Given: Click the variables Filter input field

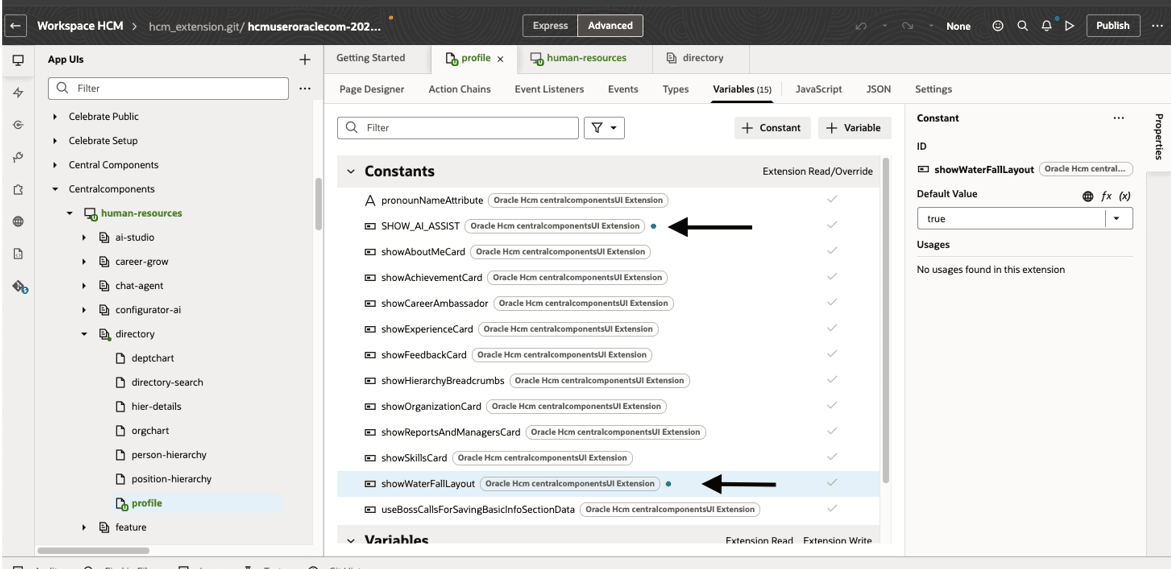Looking at the screenshot, I should (x=458, y=128).
